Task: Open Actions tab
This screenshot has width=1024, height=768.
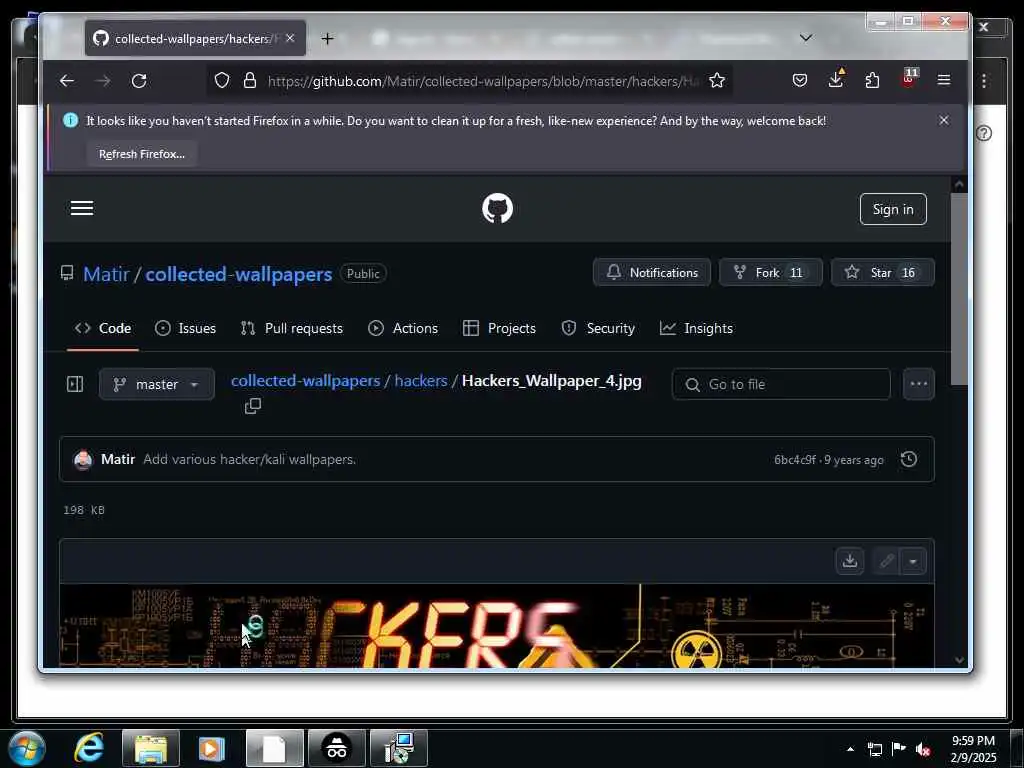Action: [403, 328]
